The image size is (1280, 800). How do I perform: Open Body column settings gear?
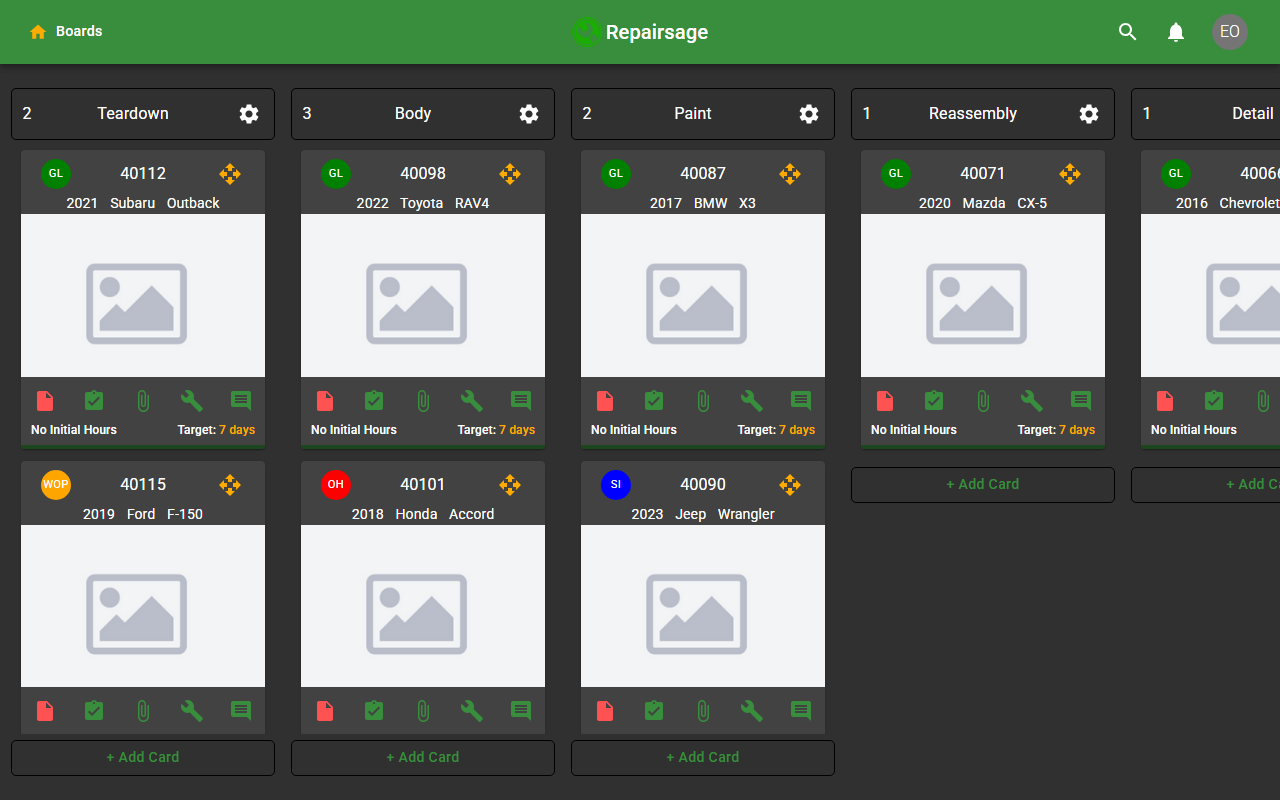[x=529, y=114]
